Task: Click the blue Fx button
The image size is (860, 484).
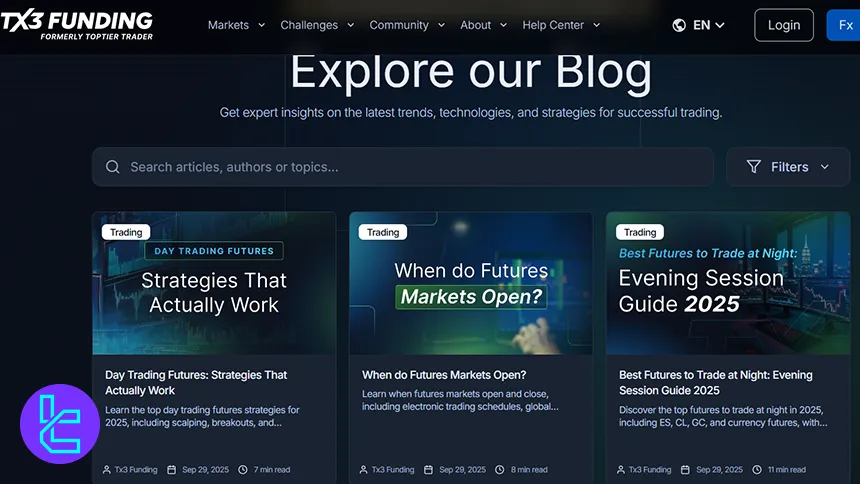Action: pos(844,25)
